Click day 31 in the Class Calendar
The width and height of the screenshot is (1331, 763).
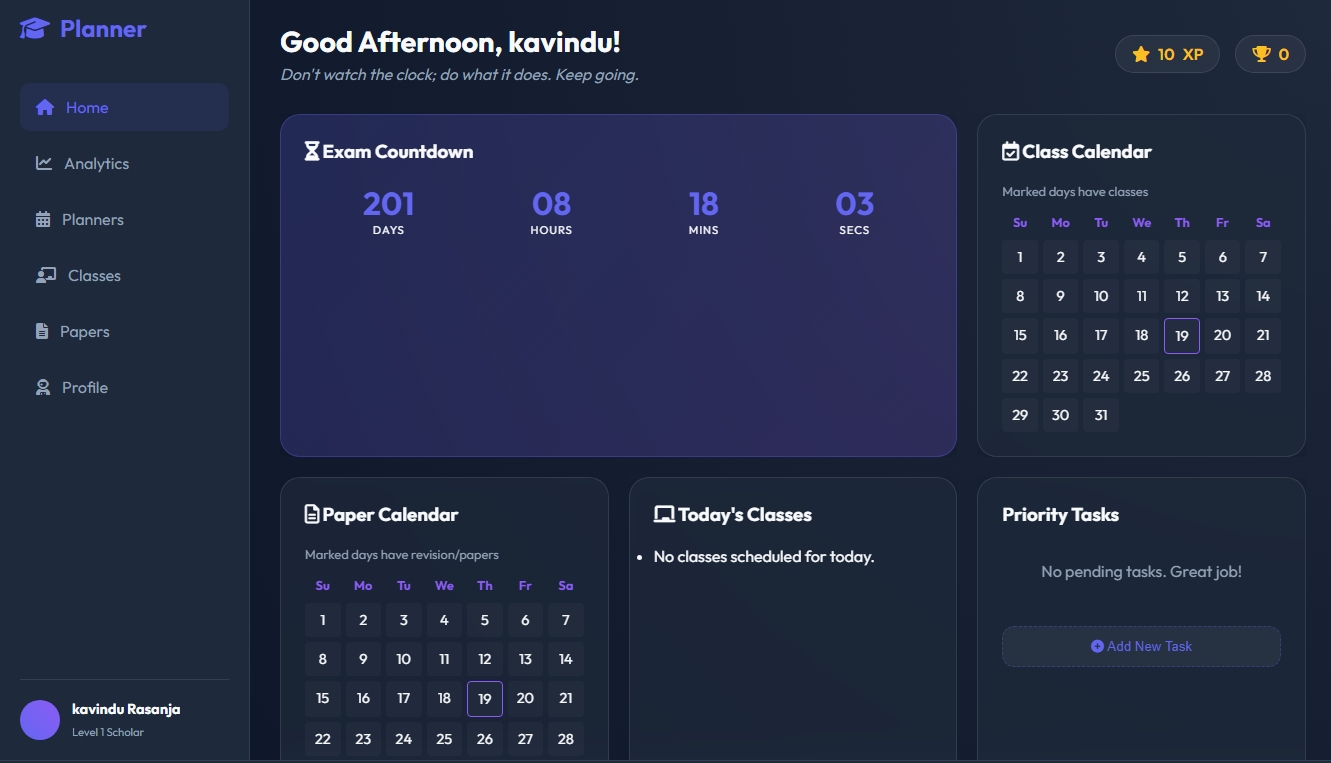(1101, 415)
